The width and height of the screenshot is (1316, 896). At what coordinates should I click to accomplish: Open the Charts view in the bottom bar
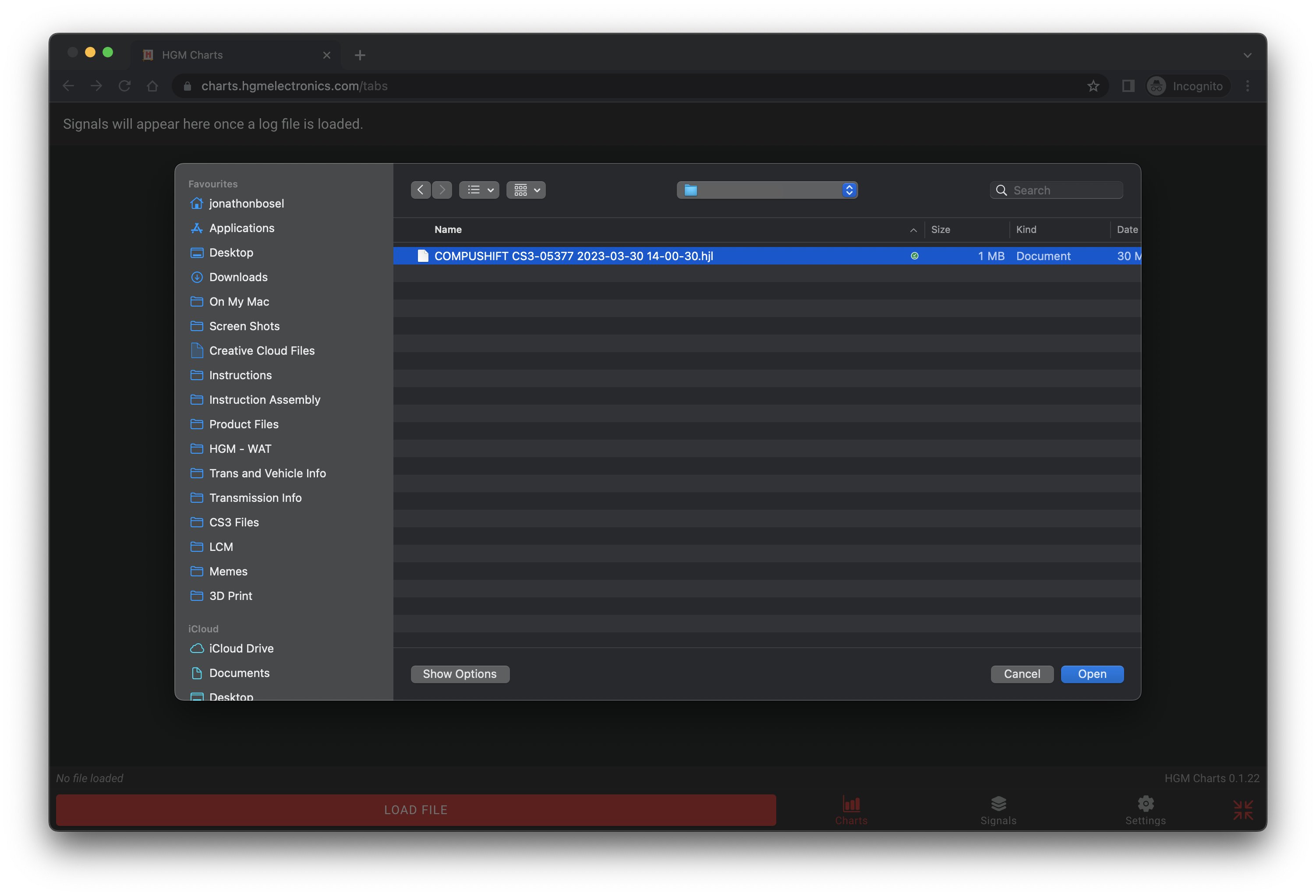851,810
